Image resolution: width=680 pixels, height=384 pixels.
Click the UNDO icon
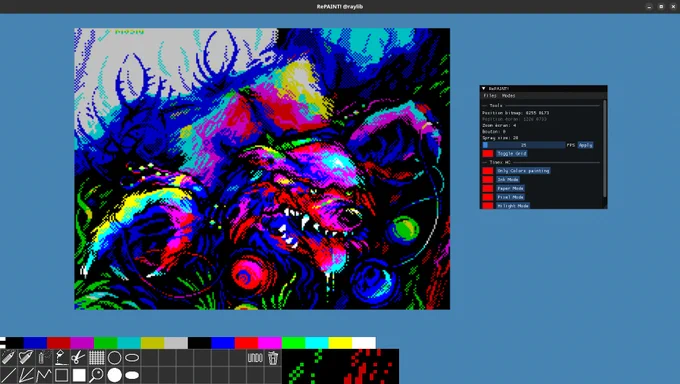(x=255, y=358)
